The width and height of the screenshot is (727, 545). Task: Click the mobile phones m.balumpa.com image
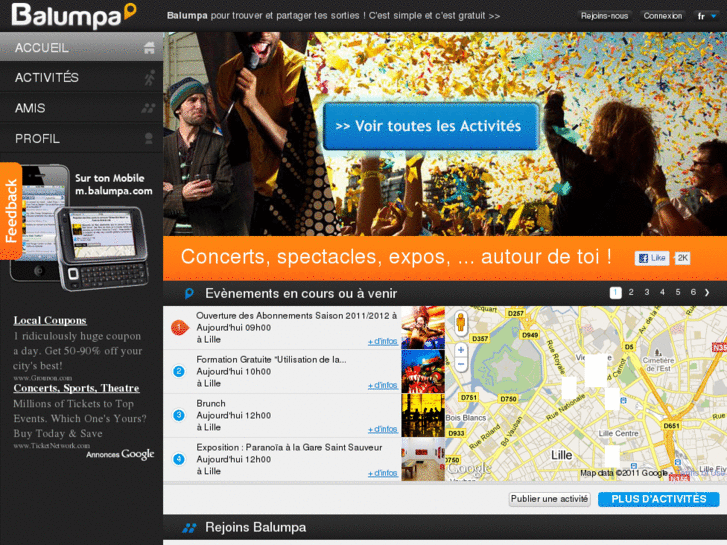81,227
